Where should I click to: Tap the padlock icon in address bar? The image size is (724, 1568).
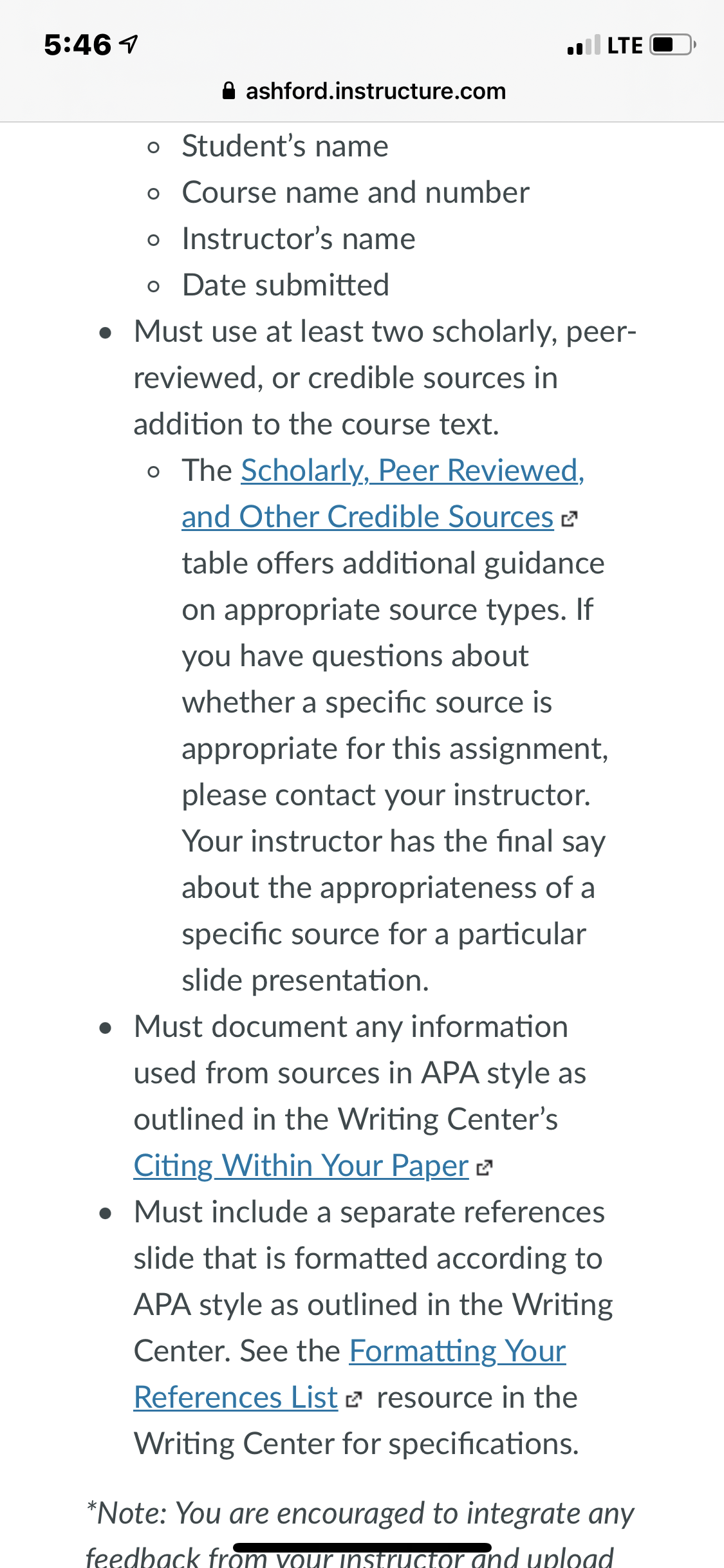pos(228,91)
